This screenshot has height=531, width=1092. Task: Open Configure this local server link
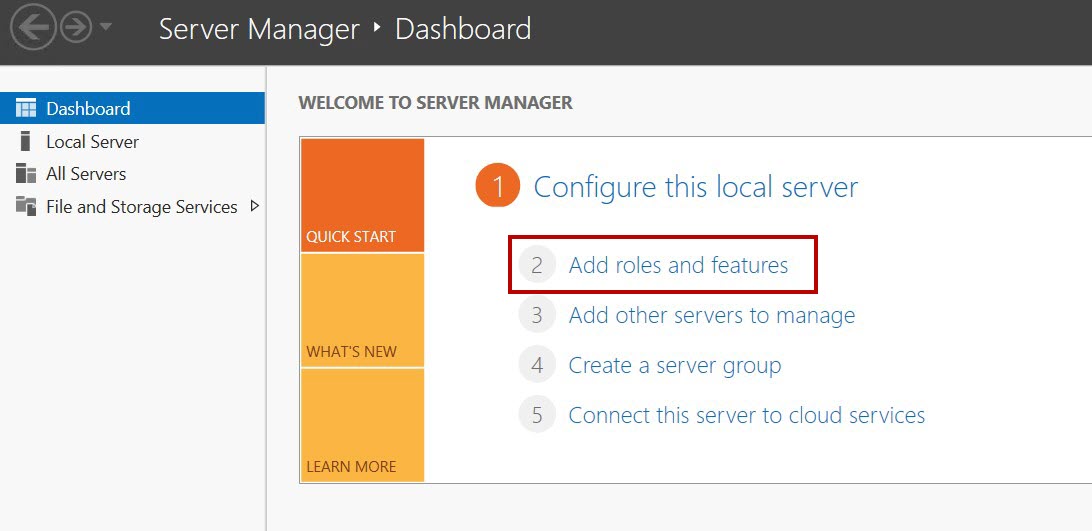[x=696, y=187]
